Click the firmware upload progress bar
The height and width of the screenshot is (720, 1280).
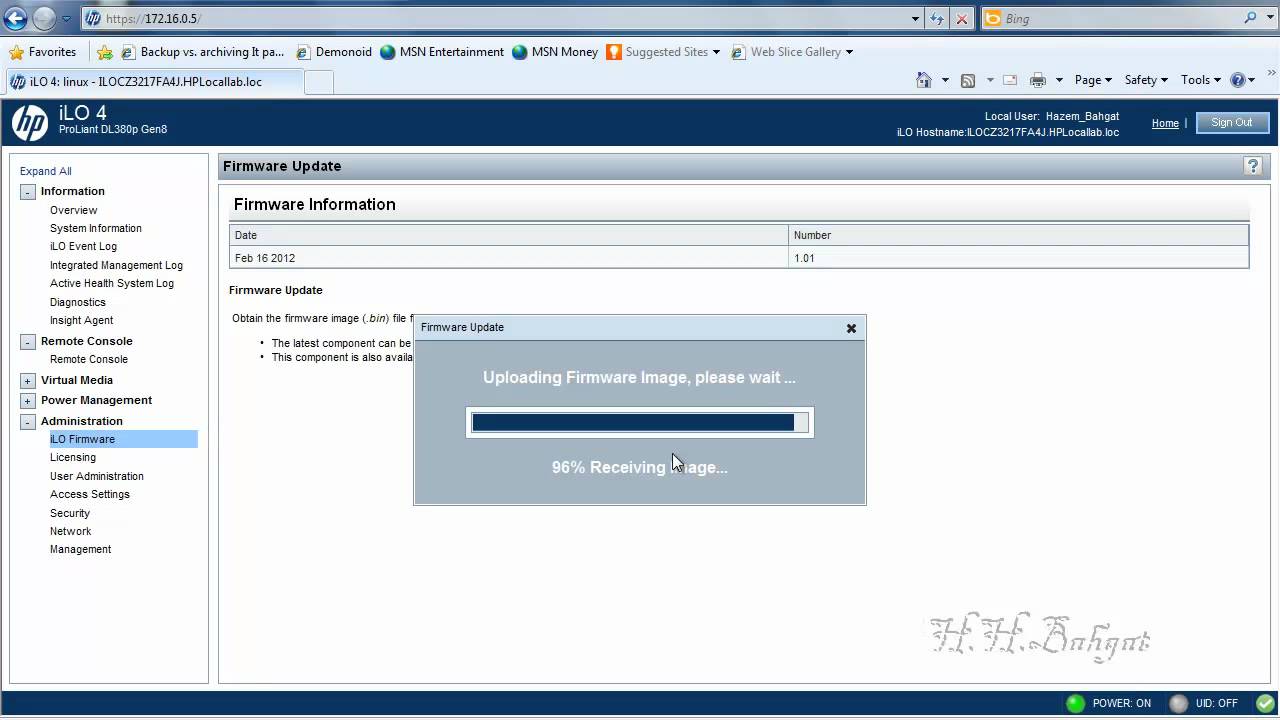640,422
